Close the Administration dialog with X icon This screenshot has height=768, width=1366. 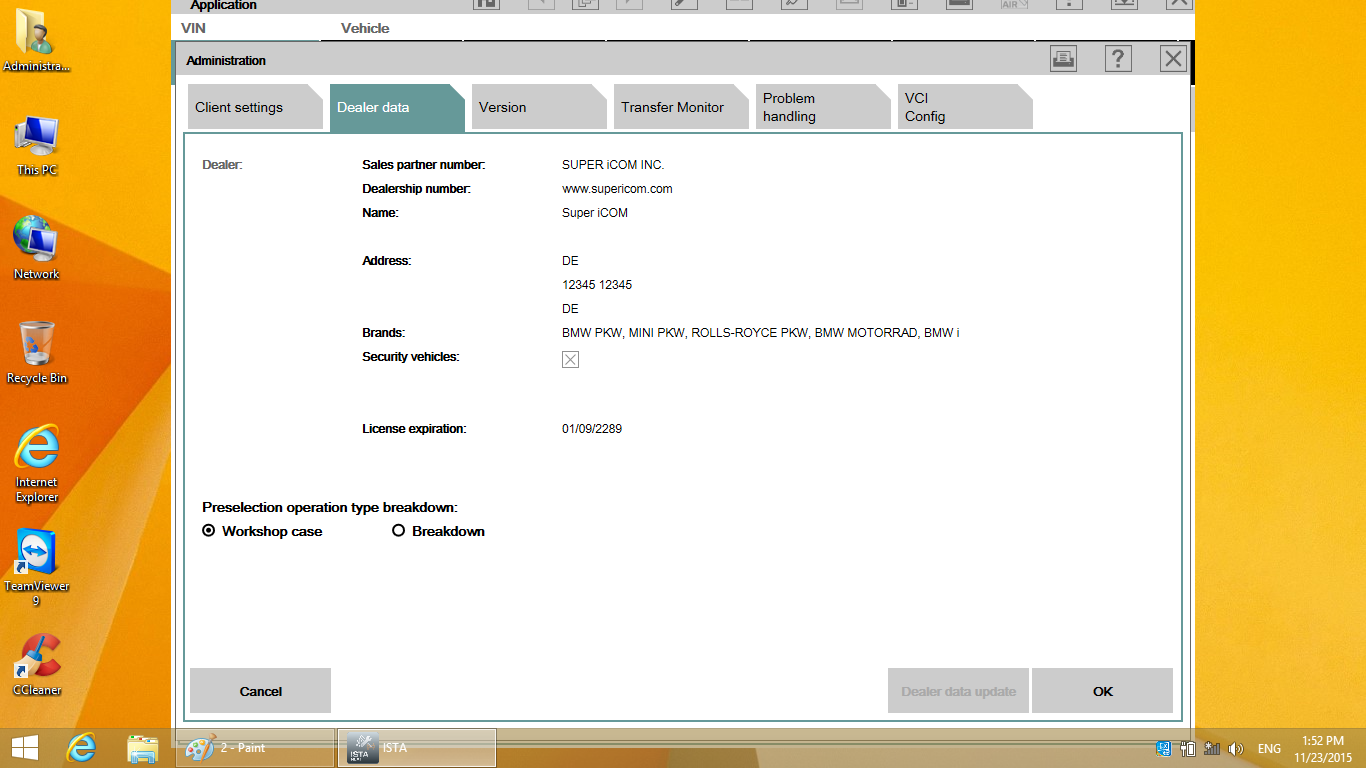[x=1173, y=59]
